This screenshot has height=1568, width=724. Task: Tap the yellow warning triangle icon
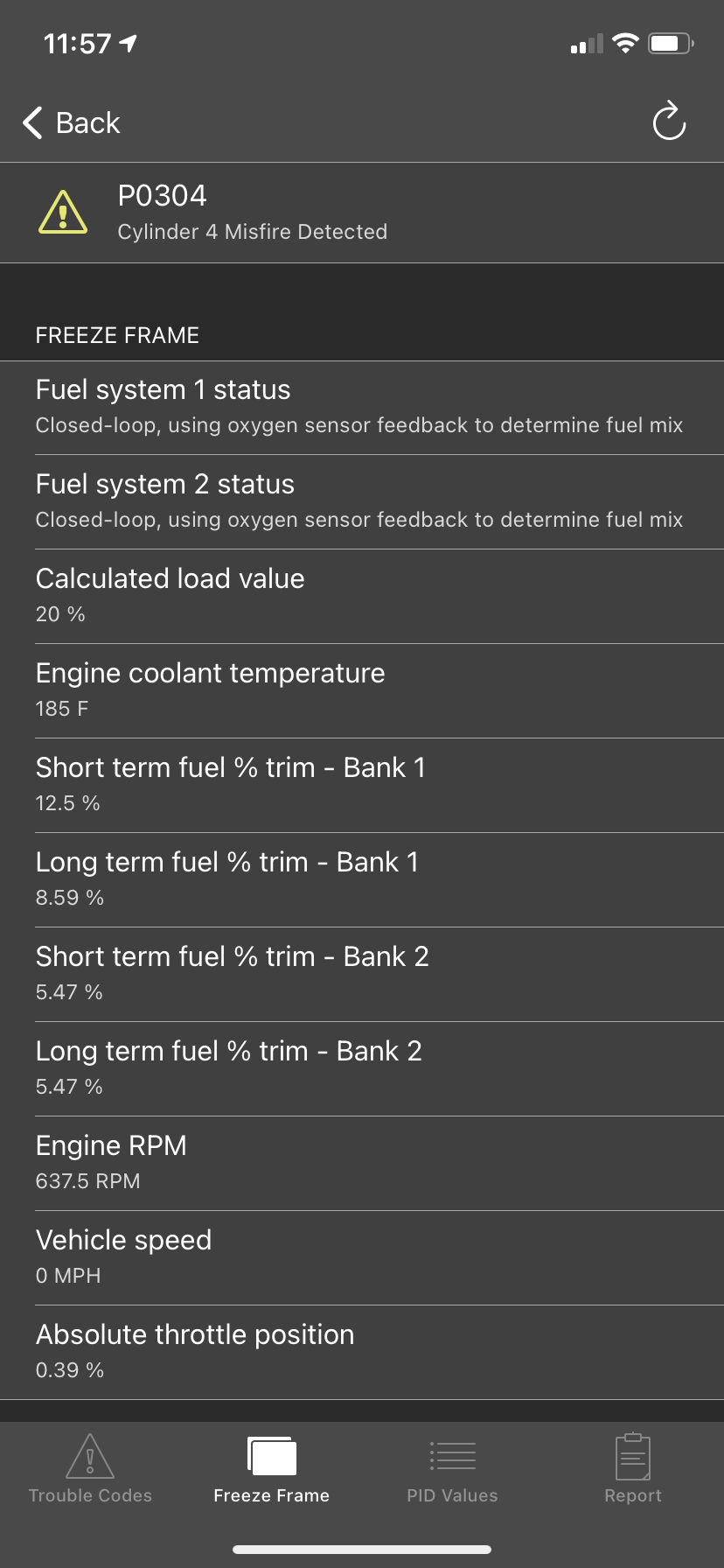63,213
